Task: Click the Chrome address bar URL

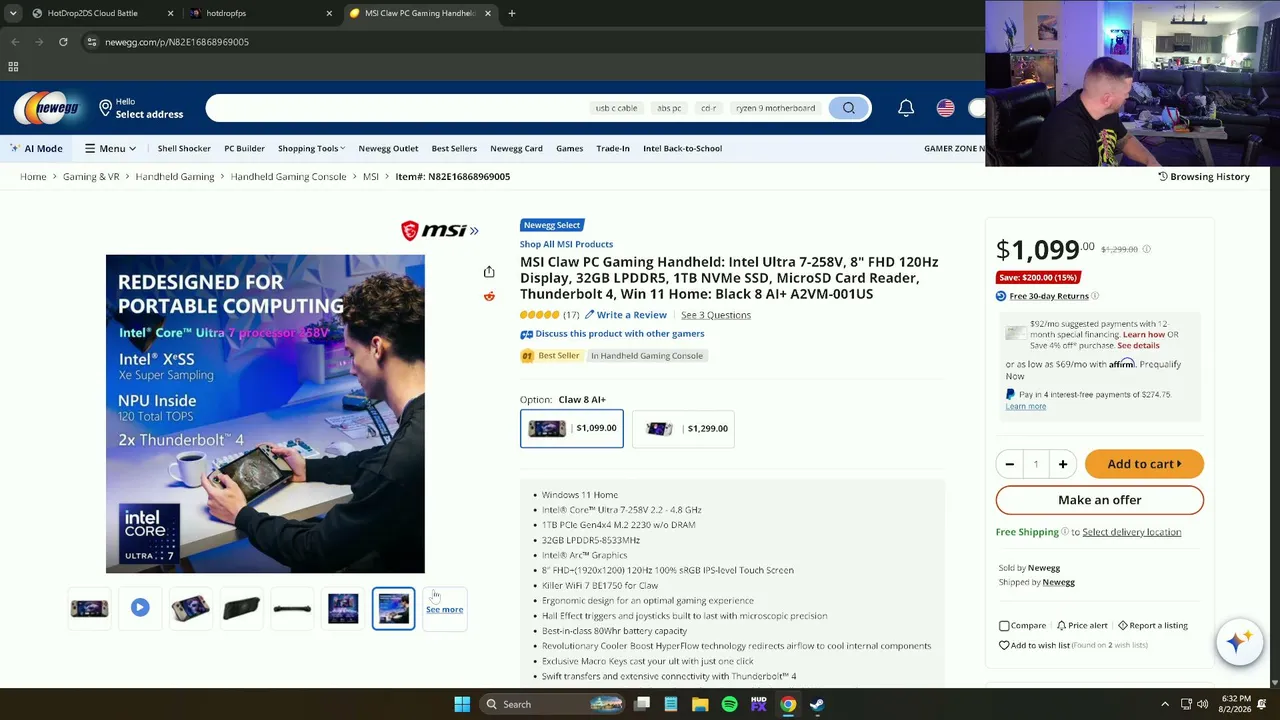Action: click(x=177, y=42)
